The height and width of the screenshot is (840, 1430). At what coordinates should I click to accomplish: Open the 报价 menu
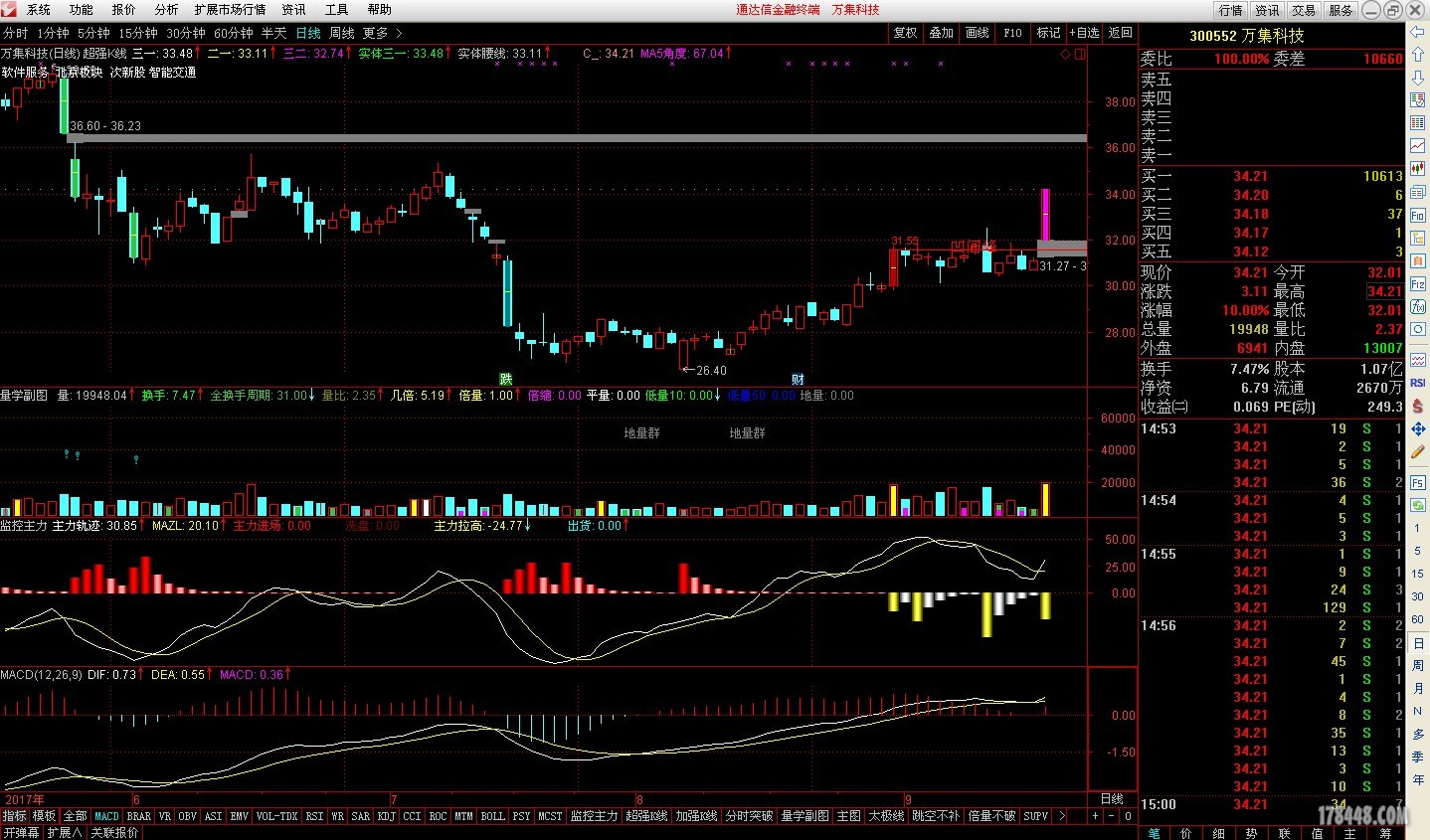click(x=124, y=9)
